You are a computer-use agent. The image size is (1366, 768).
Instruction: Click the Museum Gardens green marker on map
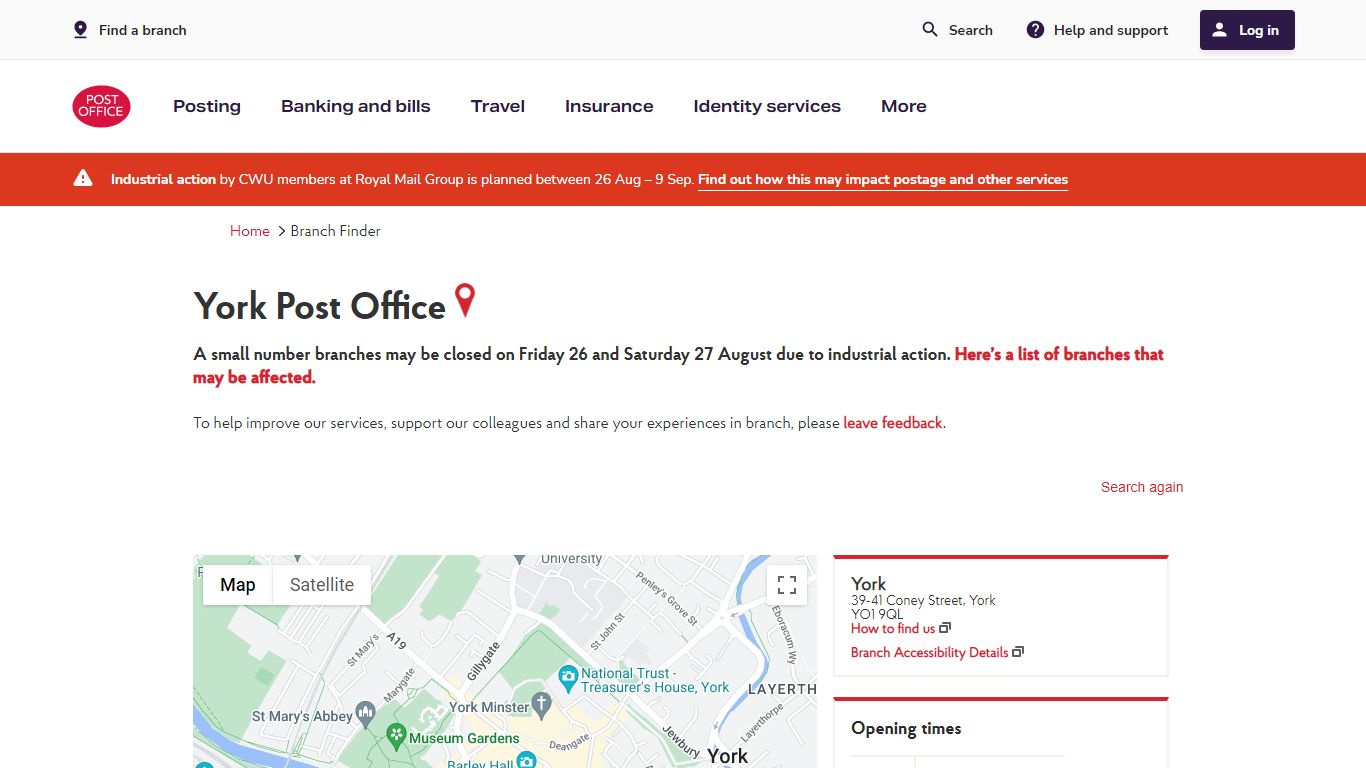pos(396,736)
